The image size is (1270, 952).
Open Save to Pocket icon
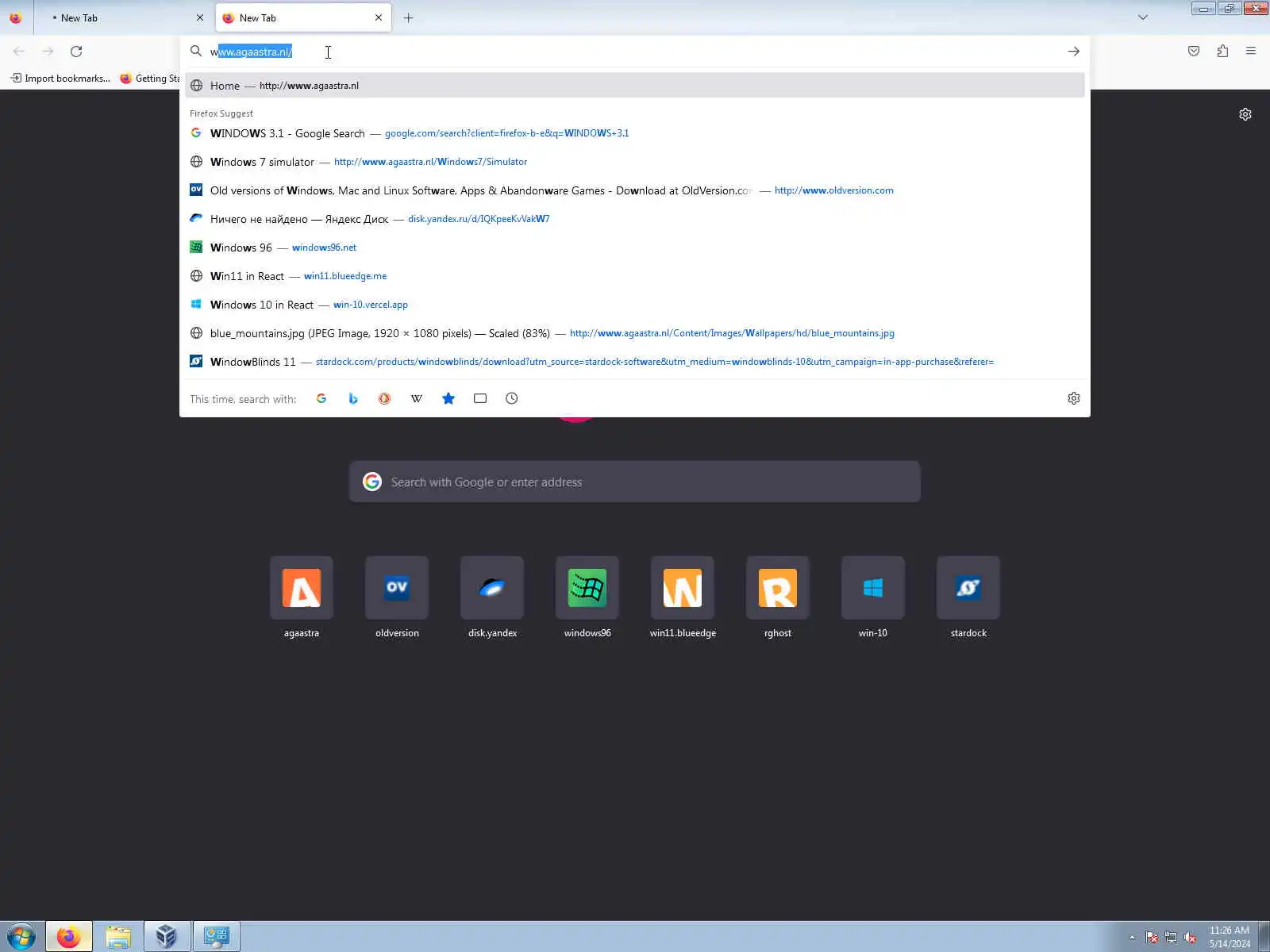(1194, 51)
